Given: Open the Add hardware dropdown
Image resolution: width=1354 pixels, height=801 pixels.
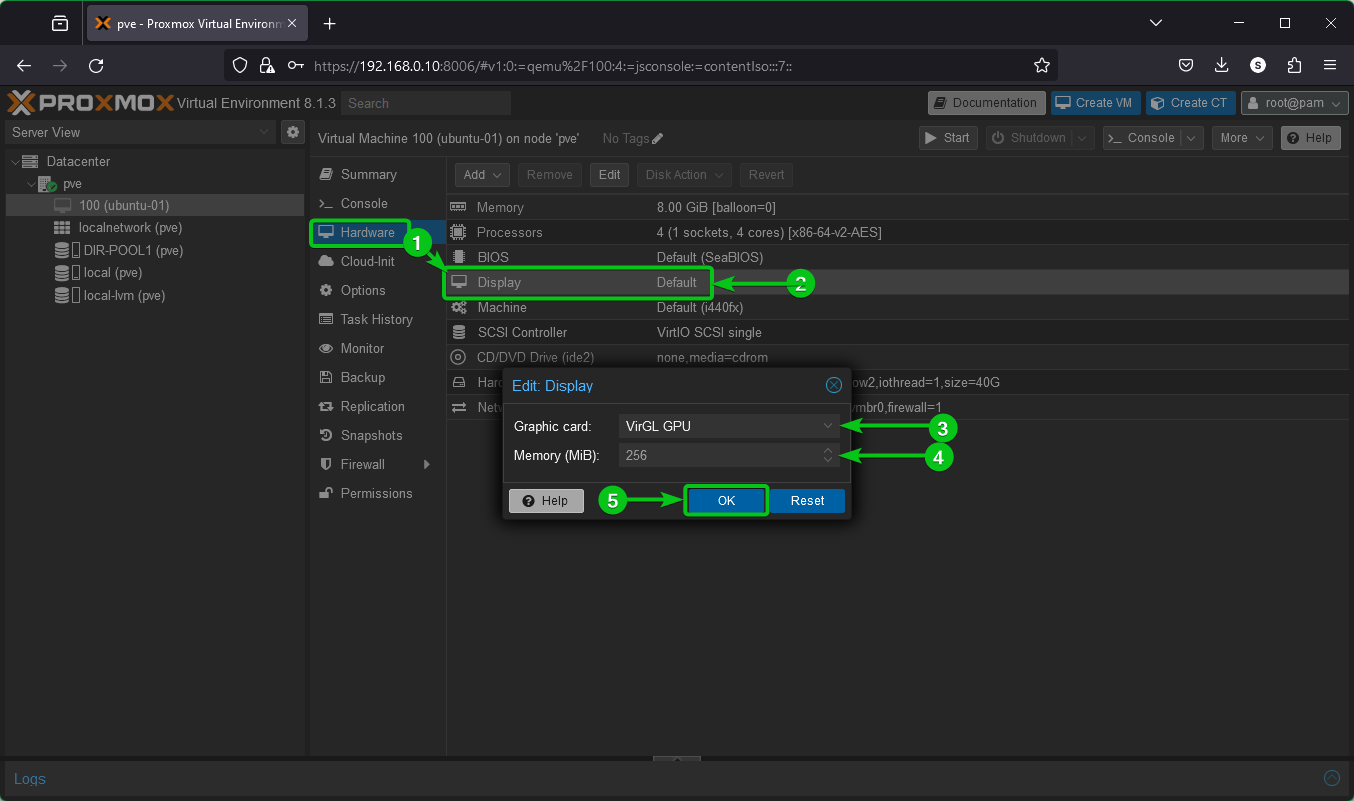Looking at the screenshot, I should tap(482, 175).
